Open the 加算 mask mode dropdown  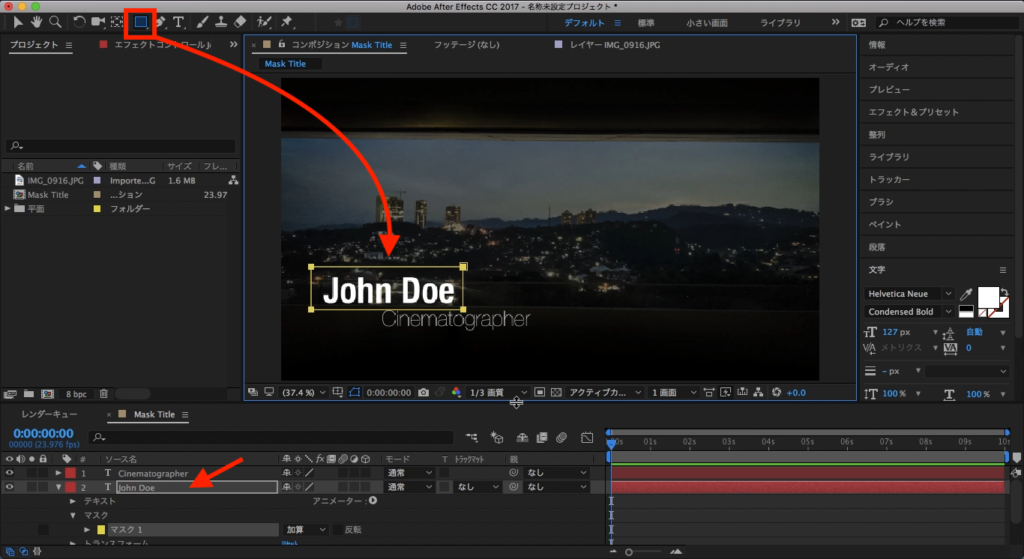click(307, 529)
